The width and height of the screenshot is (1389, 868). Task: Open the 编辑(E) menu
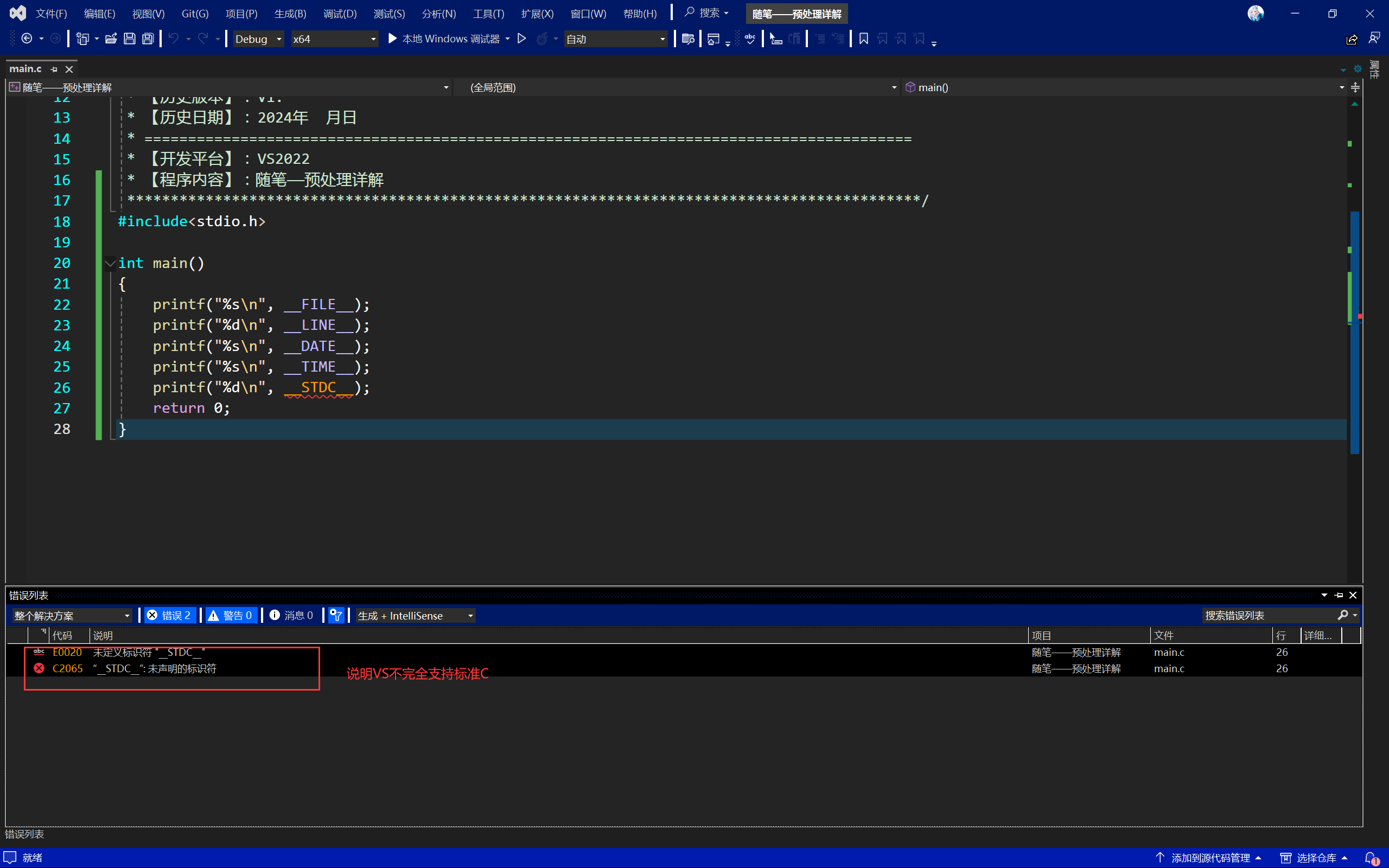coord(99,13)
